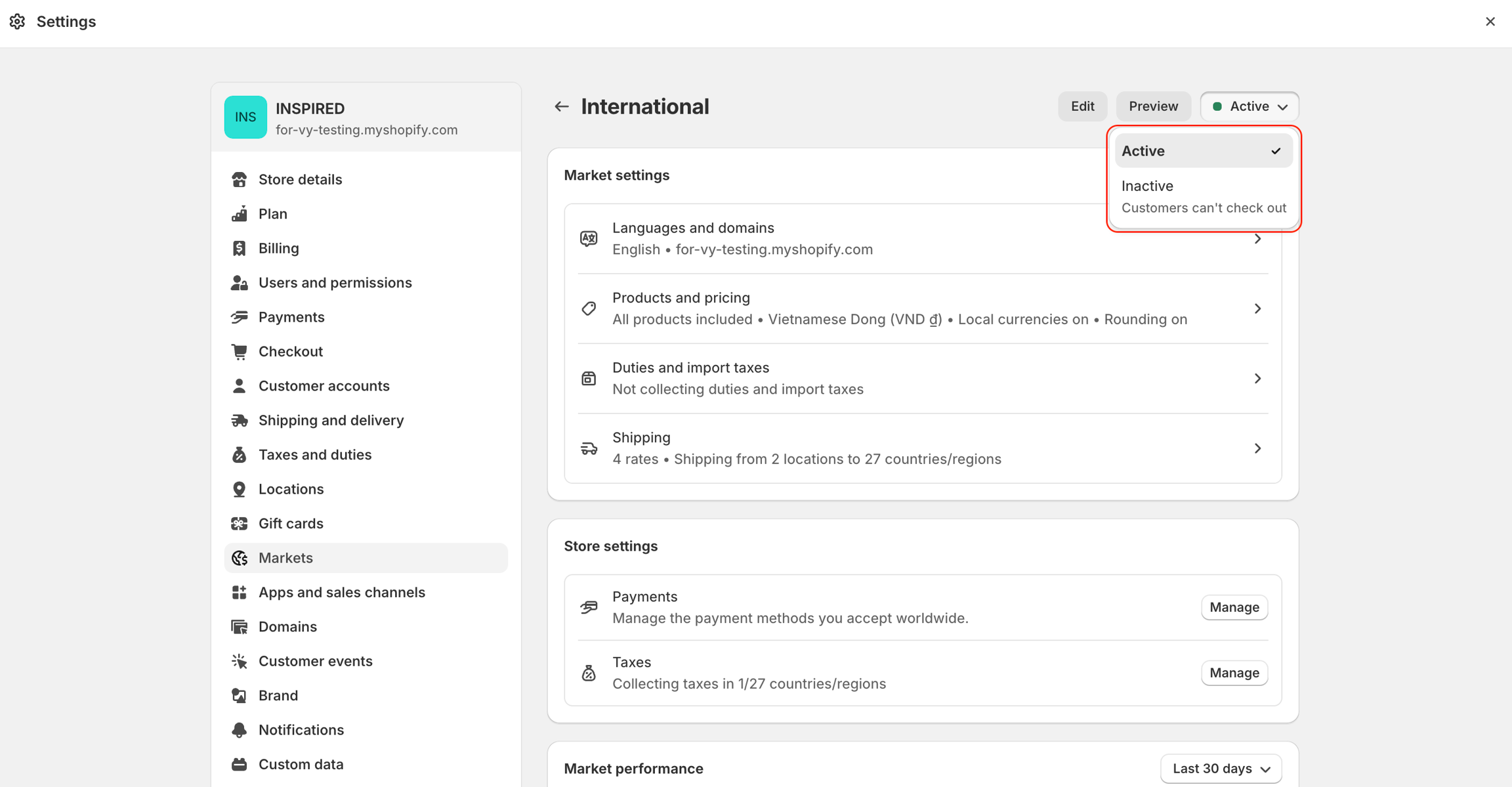Click the Duties and import taxes icon

point(589,378)
